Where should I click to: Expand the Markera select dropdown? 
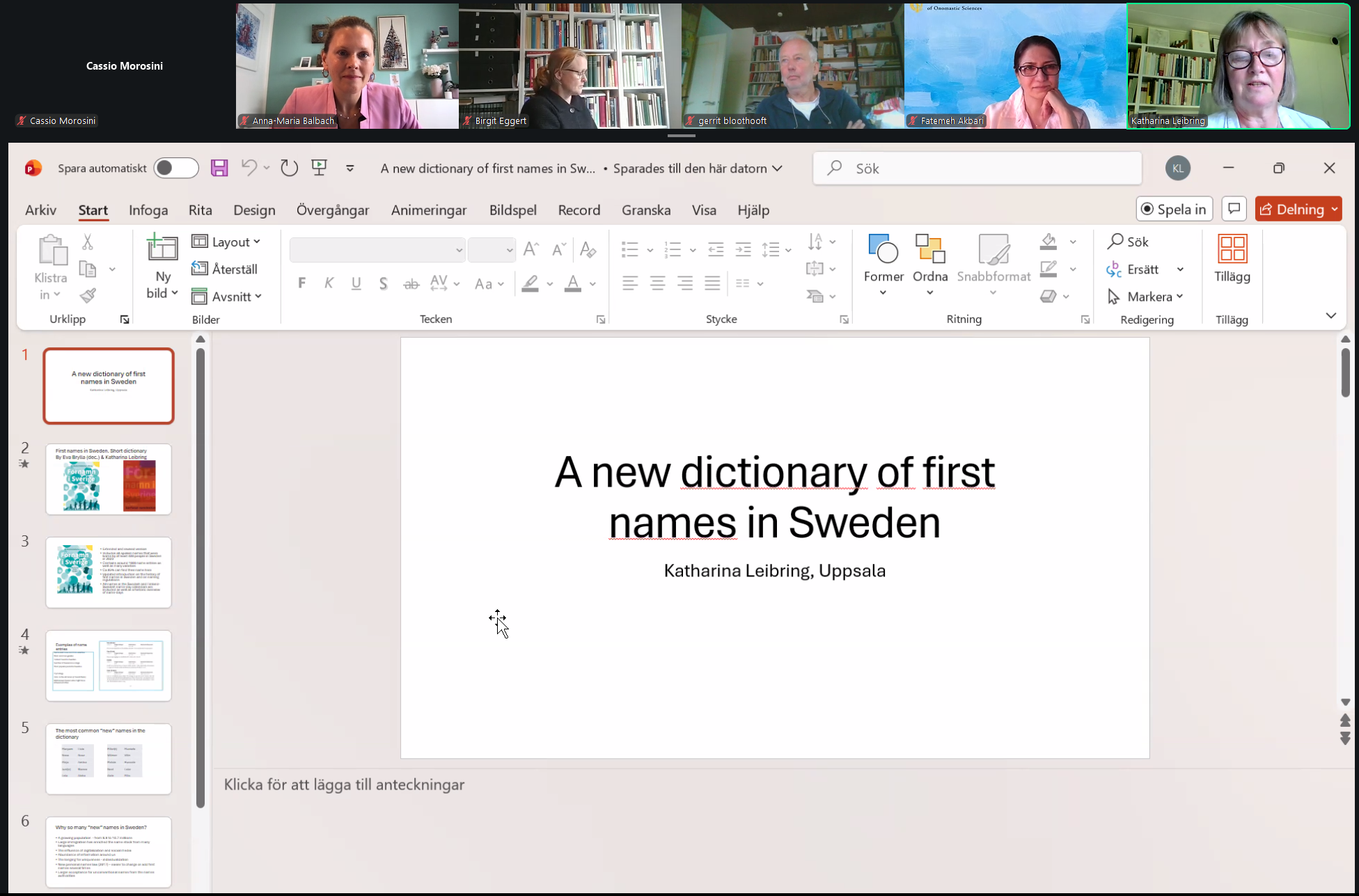click(x=1145, y=297)
